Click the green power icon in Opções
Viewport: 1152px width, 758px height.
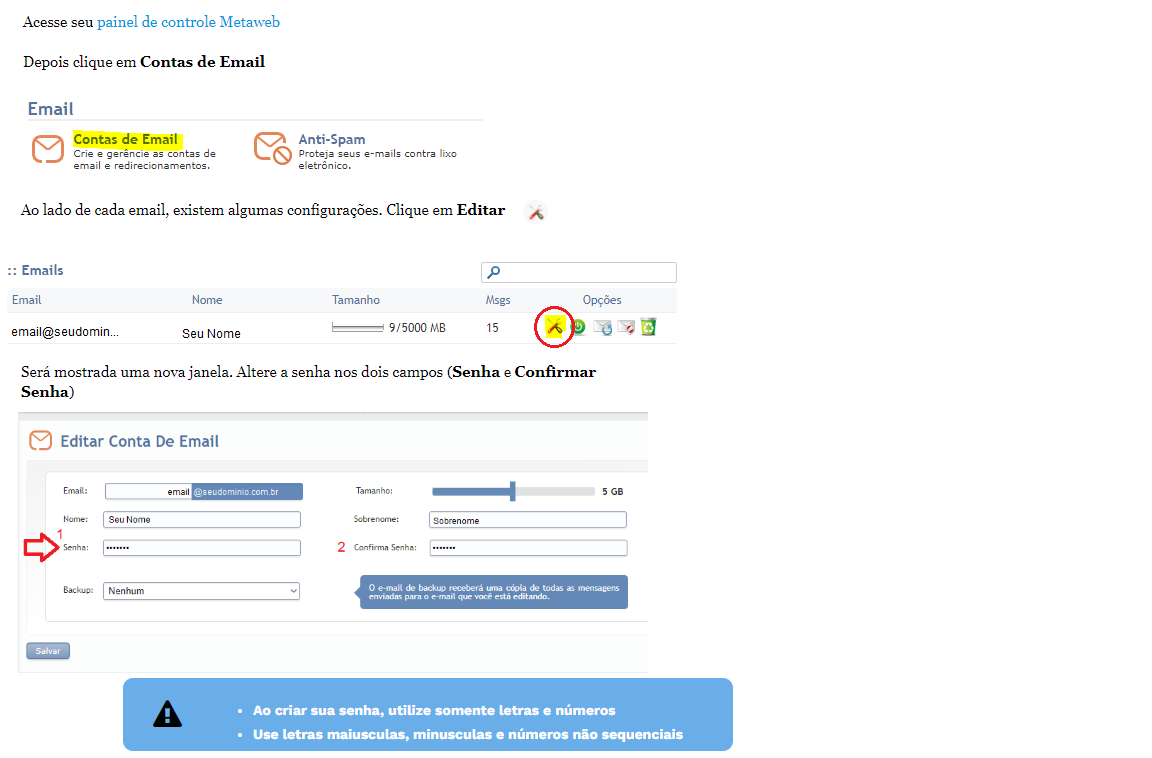tap(578, 327)
